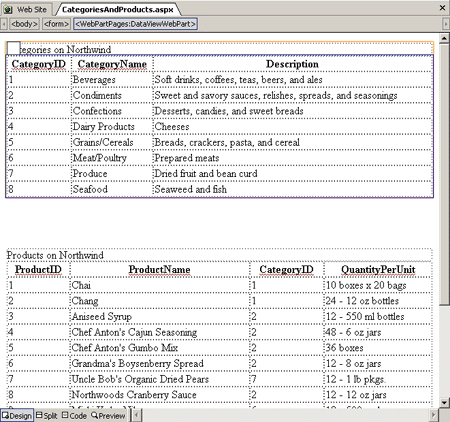Select Chef Anton's Cajun Seasoning cell
450x422 pixels.
[160, 332]
